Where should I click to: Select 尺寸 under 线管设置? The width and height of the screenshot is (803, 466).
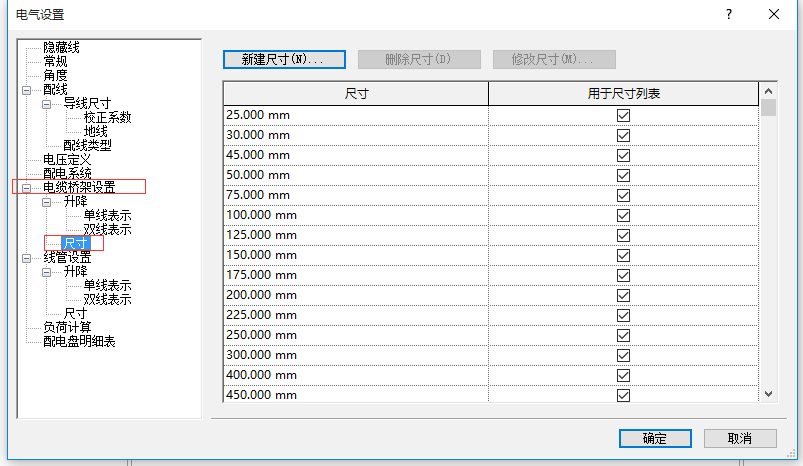coord(75,313)
